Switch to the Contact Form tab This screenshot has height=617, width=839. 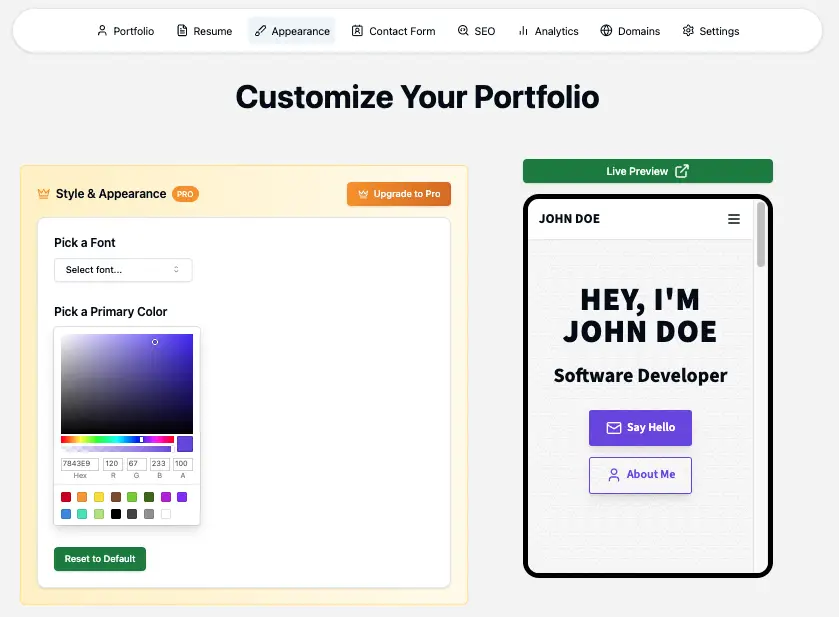click(393, 31)
